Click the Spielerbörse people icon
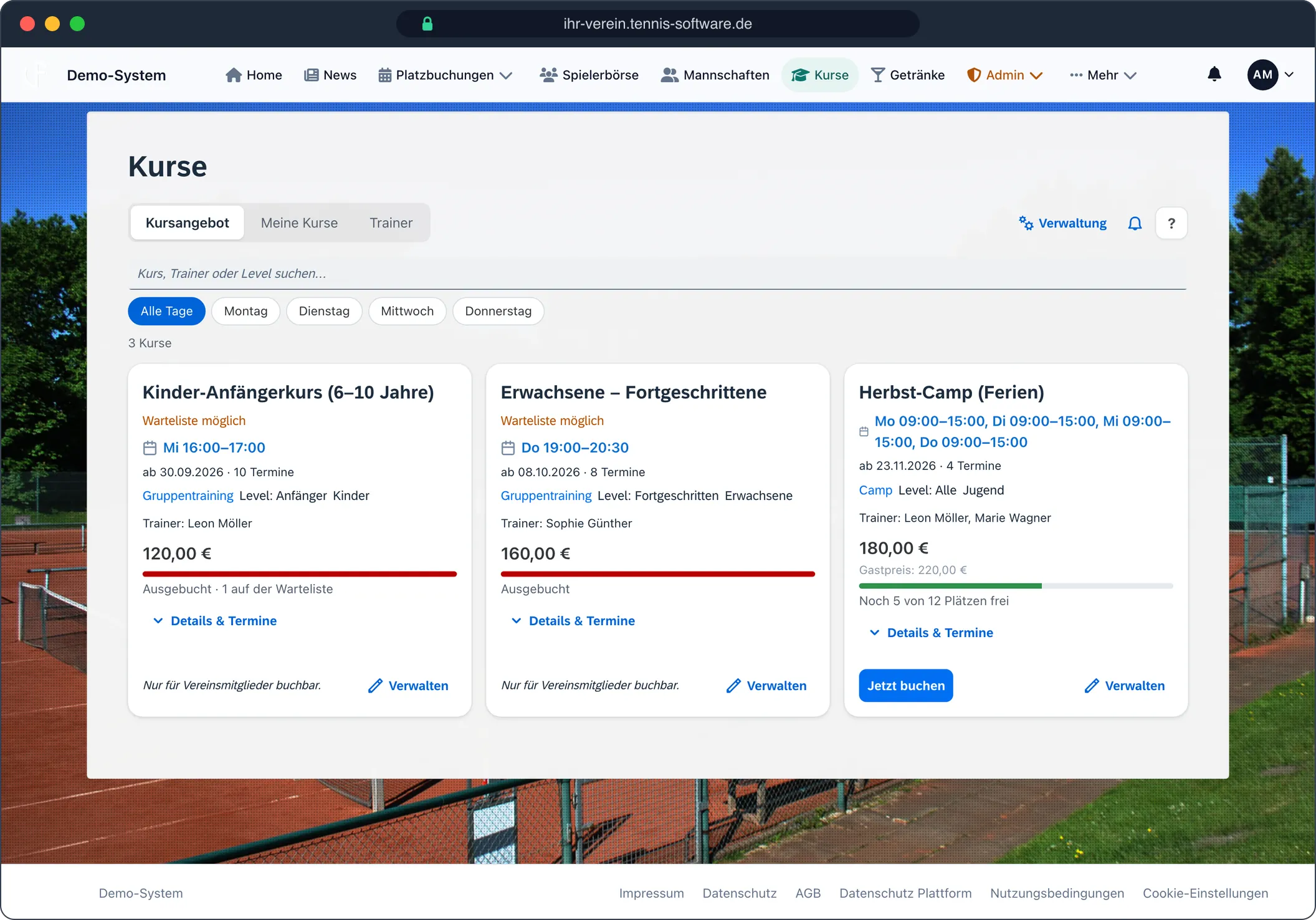The width and height of the screenshot is (1316, 920). [x=548, y=75]
